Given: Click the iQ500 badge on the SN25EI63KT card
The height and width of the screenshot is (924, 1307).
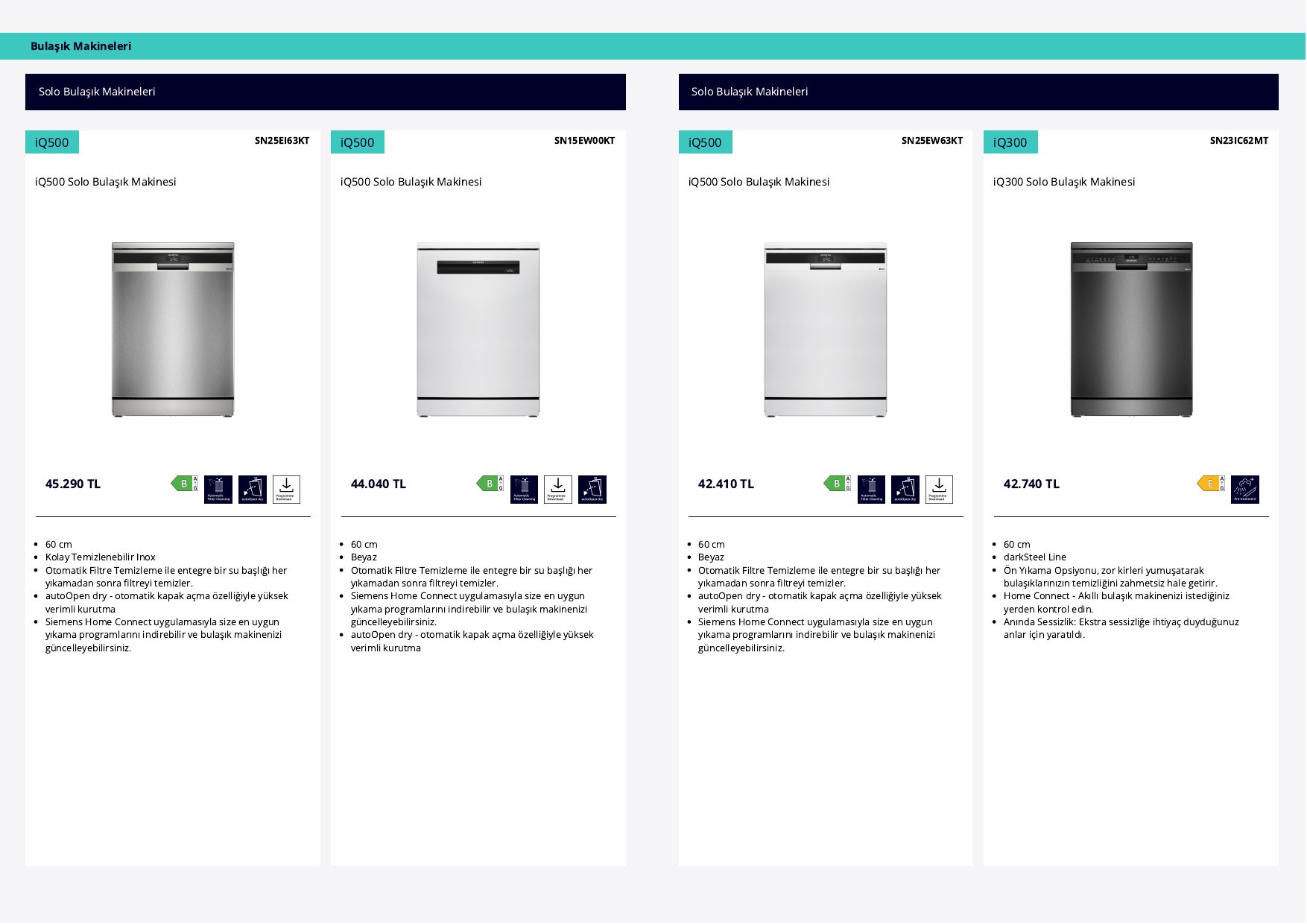Looking at the screenshot, I should click(52, 142).
